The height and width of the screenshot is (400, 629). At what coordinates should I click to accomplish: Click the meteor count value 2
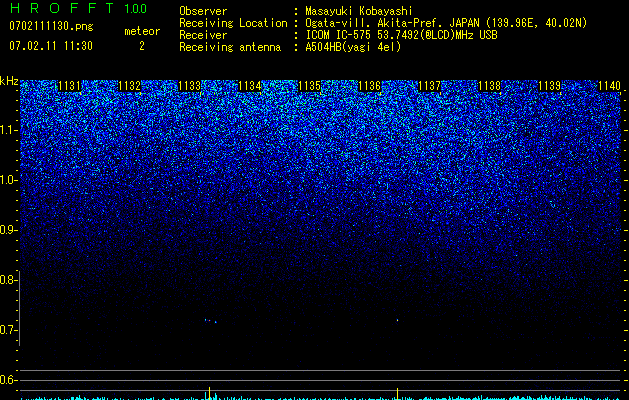point(142,46)
